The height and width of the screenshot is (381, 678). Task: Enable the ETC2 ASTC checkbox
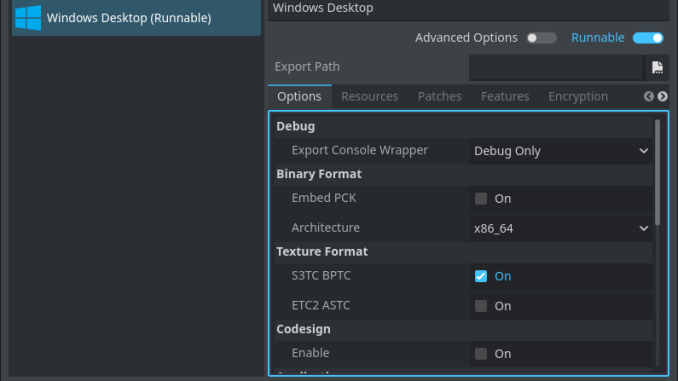[481, 306]
